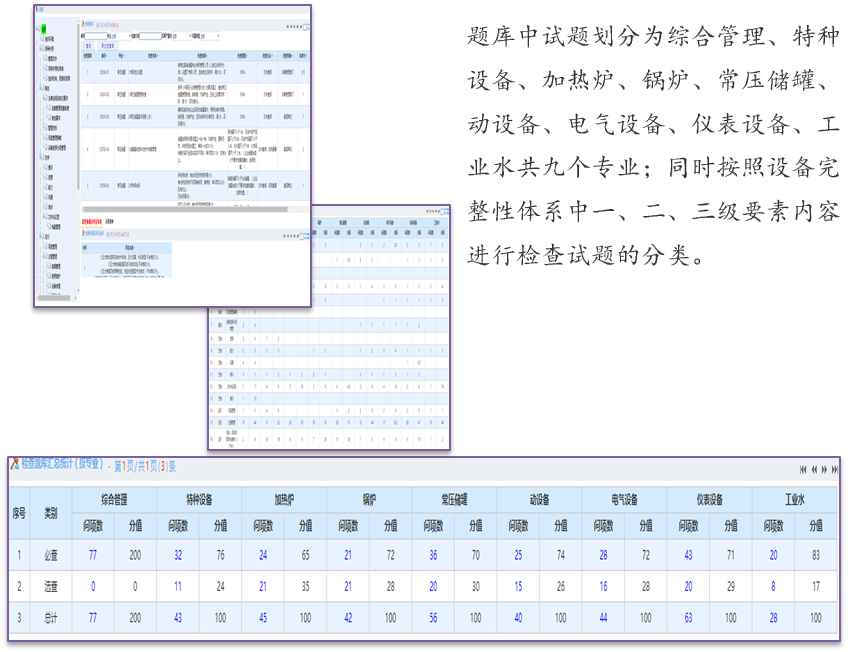Click 必查 score 83 under 工业水
Image resolution: width=861 pixels, height=652 pixels.
816,555
